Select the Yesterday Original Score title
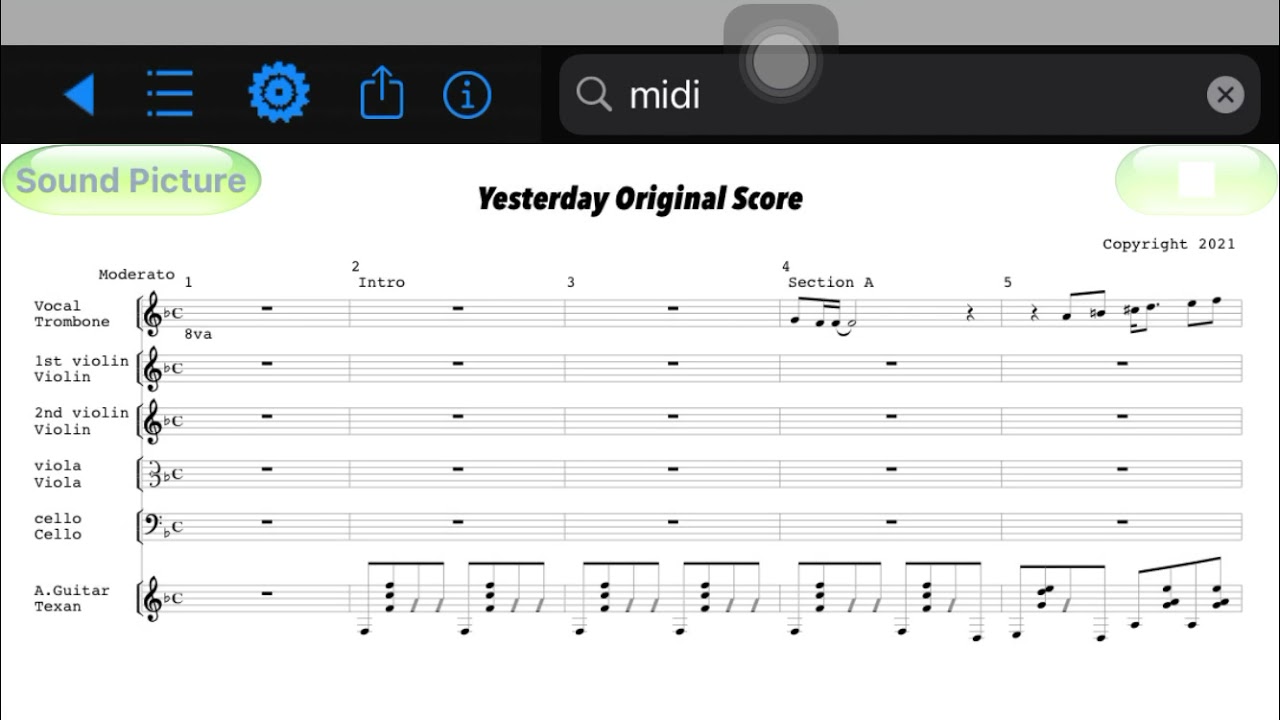 coord(640,198)
